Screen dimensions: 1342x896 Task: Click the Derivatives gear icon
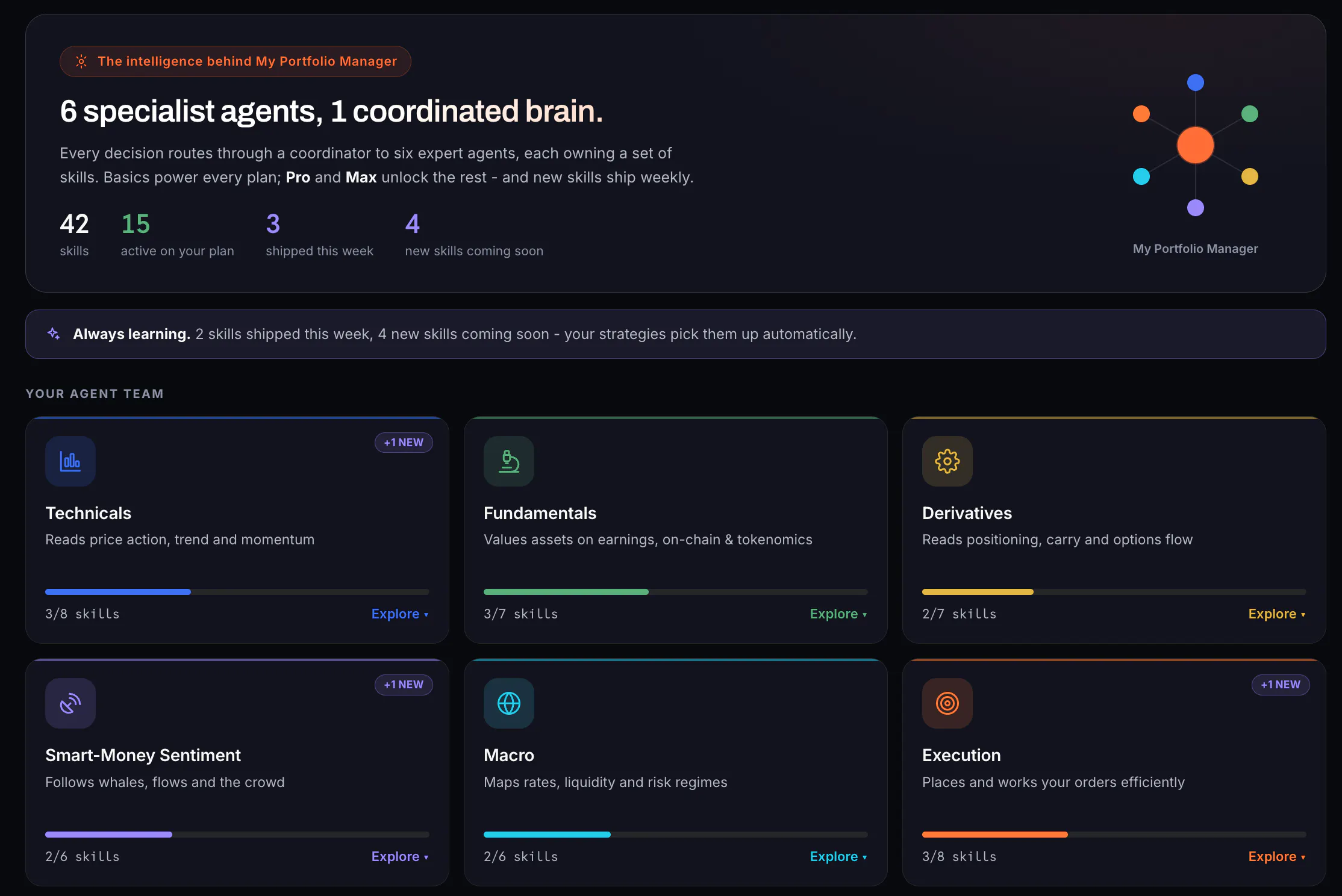[947, 461]
